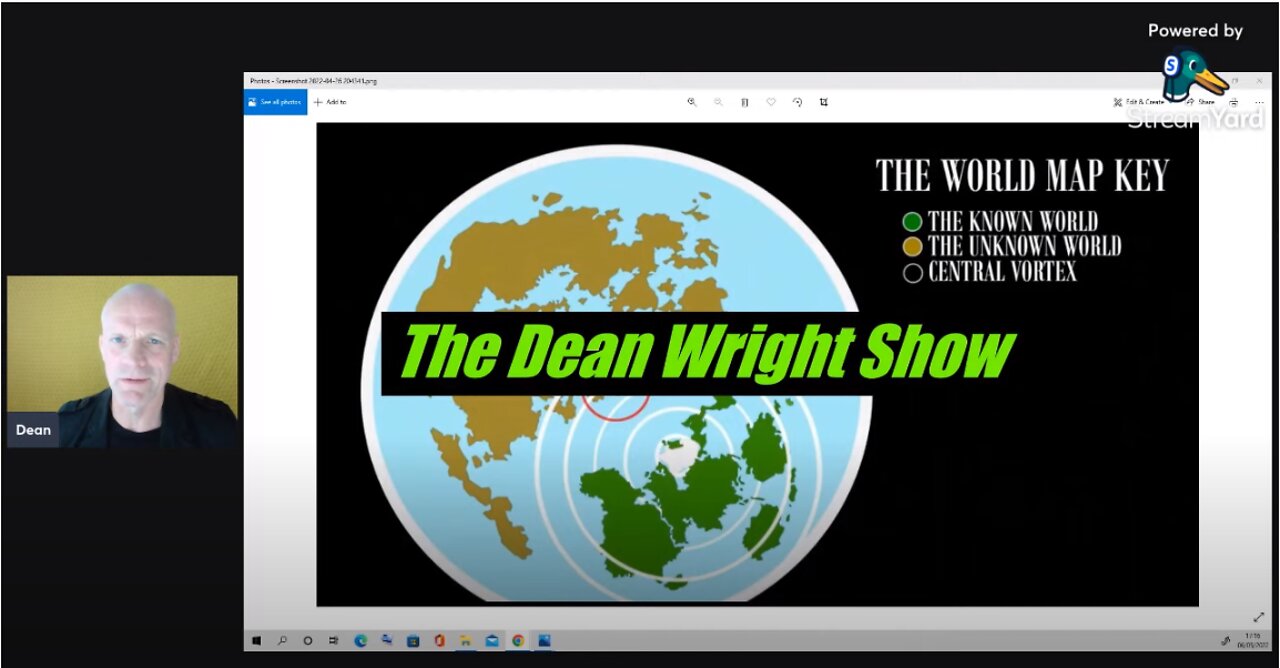This screenshot has width=1280, height=668.
Task: Switch to Google Chrome on the taskbar
Action: (x=518, y=641)
